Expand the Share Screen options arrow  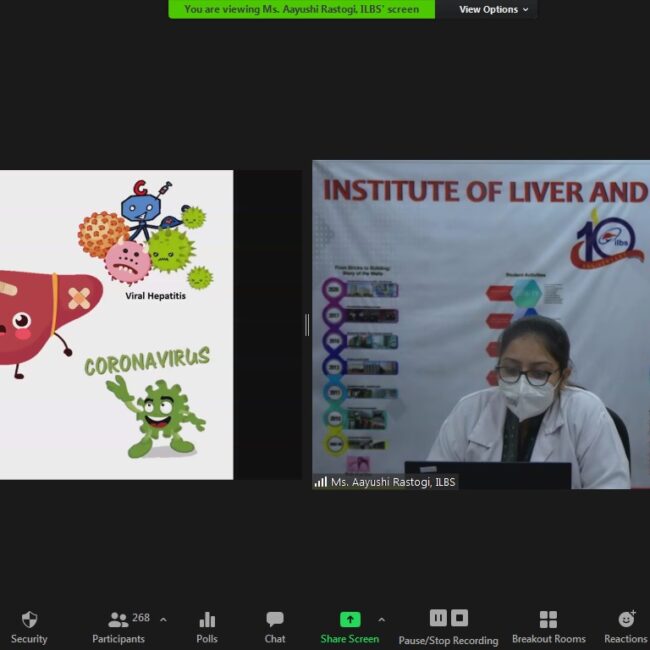click(x=381, y=620)
